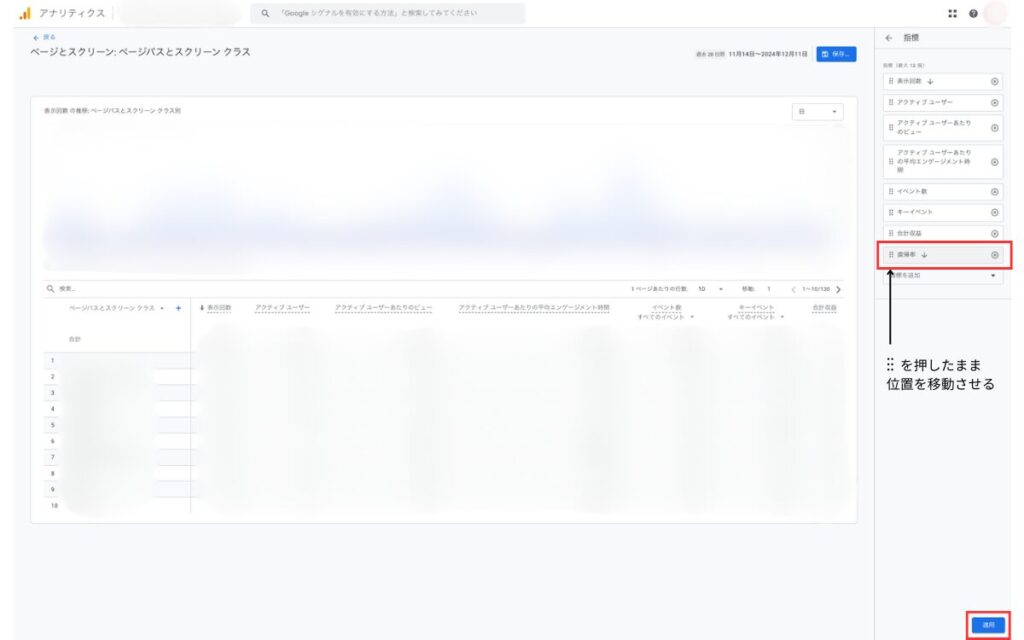Viewport: 1024px width, 640px height.
Task: Open the 日 granularity dropdown on chart
Action: click(817, 112)
